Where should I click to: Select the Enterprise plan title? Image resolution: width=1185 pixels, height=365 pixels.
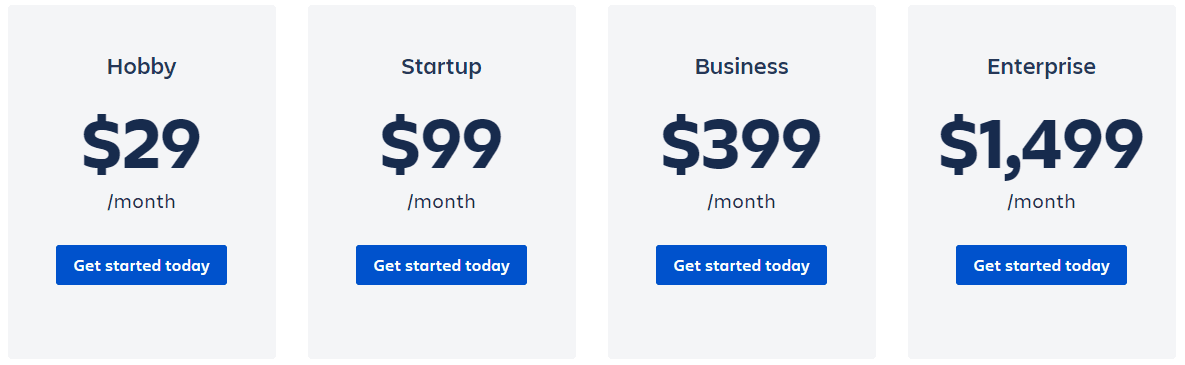coord(1041,67)
